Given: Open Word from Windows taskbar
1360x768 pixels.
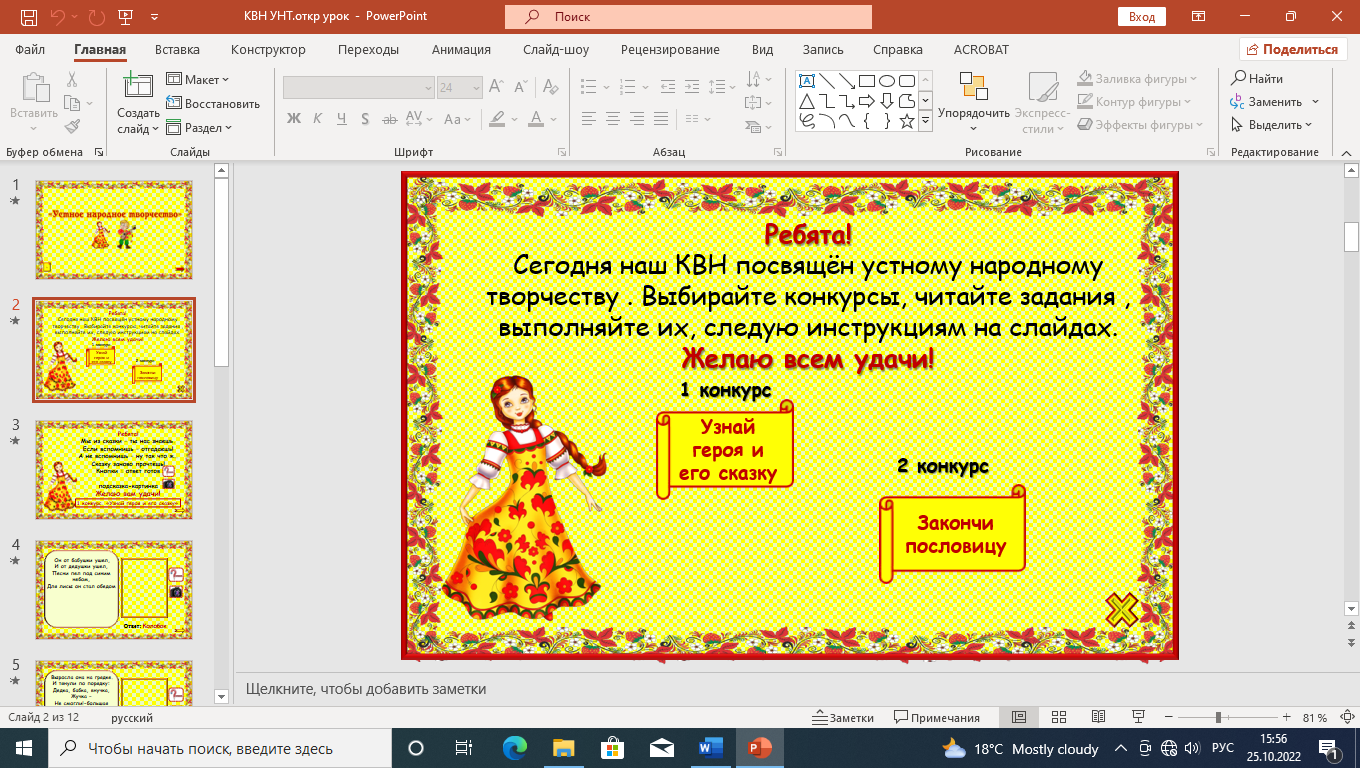Looking at the screenshot, I should pyautogui.click(x=711, y=748).
